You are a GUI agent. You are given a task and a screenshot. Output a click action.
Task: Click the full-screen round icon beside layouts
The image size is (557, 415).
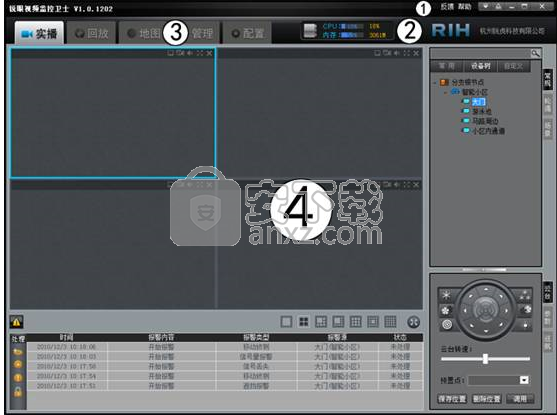(413, 322)
